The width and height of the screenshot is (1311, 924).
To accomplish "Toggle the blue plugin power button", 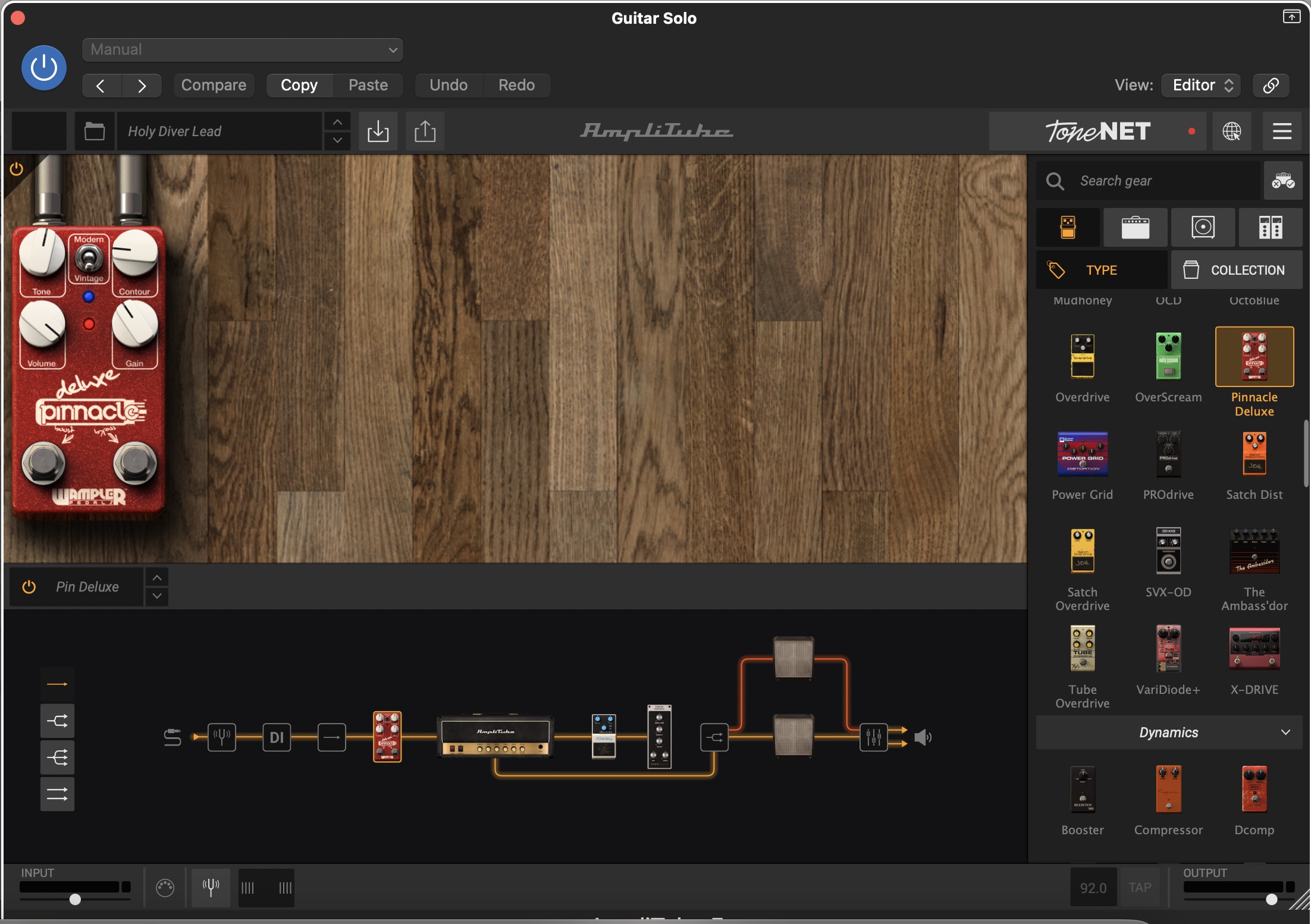I will [43, 68].
